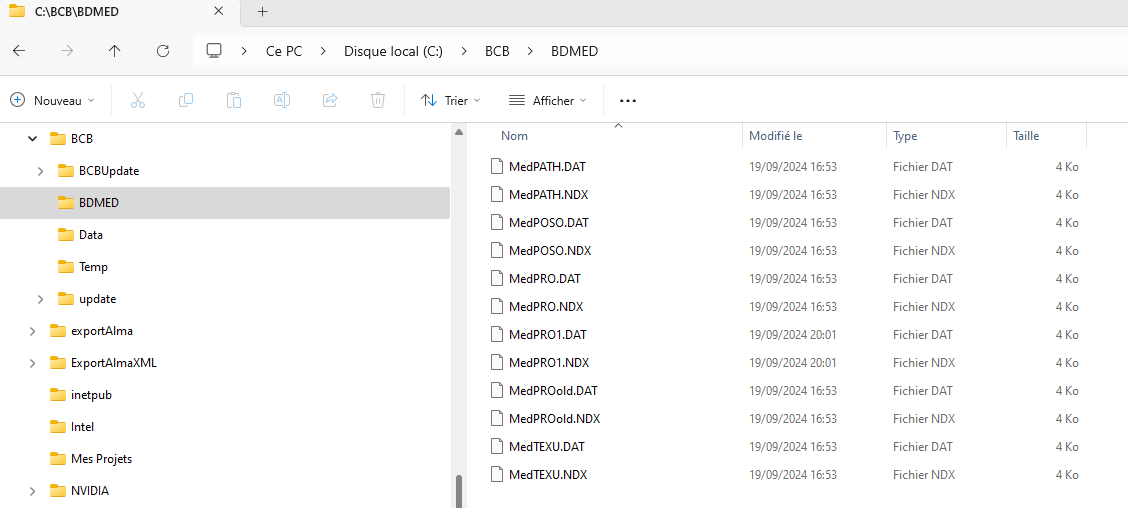Image resolution: width=1128 pixels, height=508 pixels.
Task: Open the Trier sort dropdown
Action: point(451,100)
